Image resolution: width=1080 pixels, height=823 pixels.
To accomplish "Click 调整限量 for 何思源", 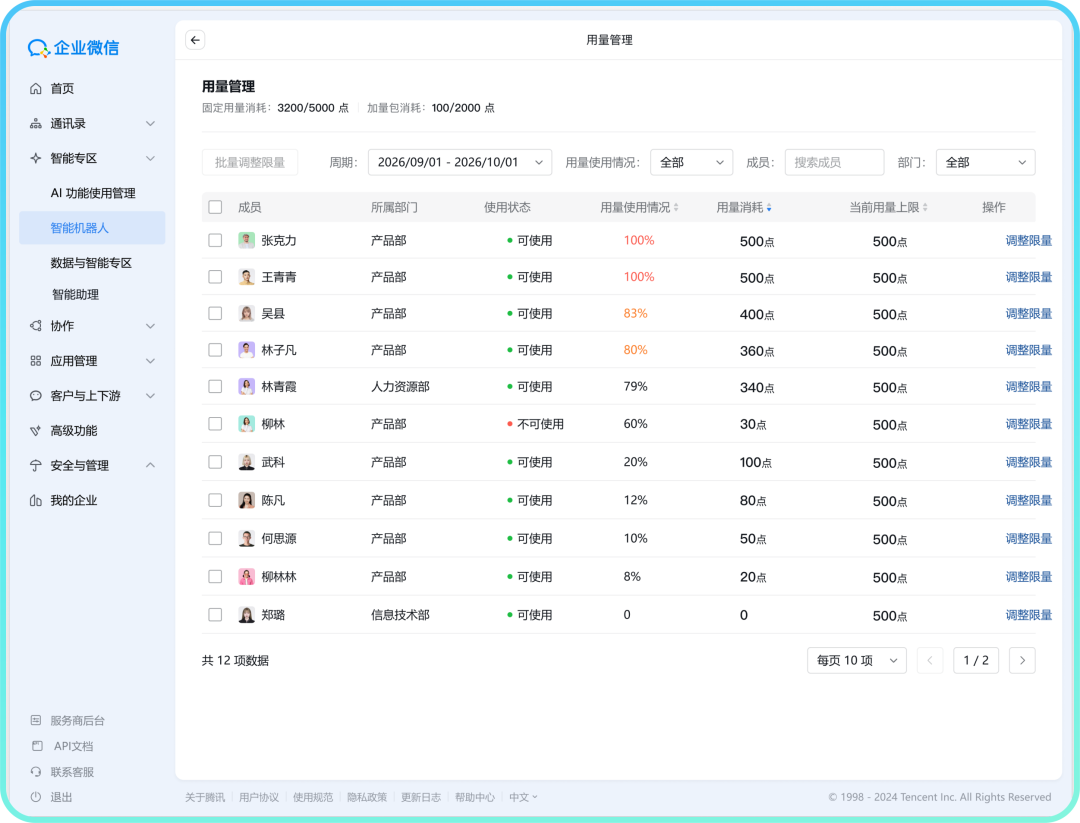I will click(x=1028, y=539).
